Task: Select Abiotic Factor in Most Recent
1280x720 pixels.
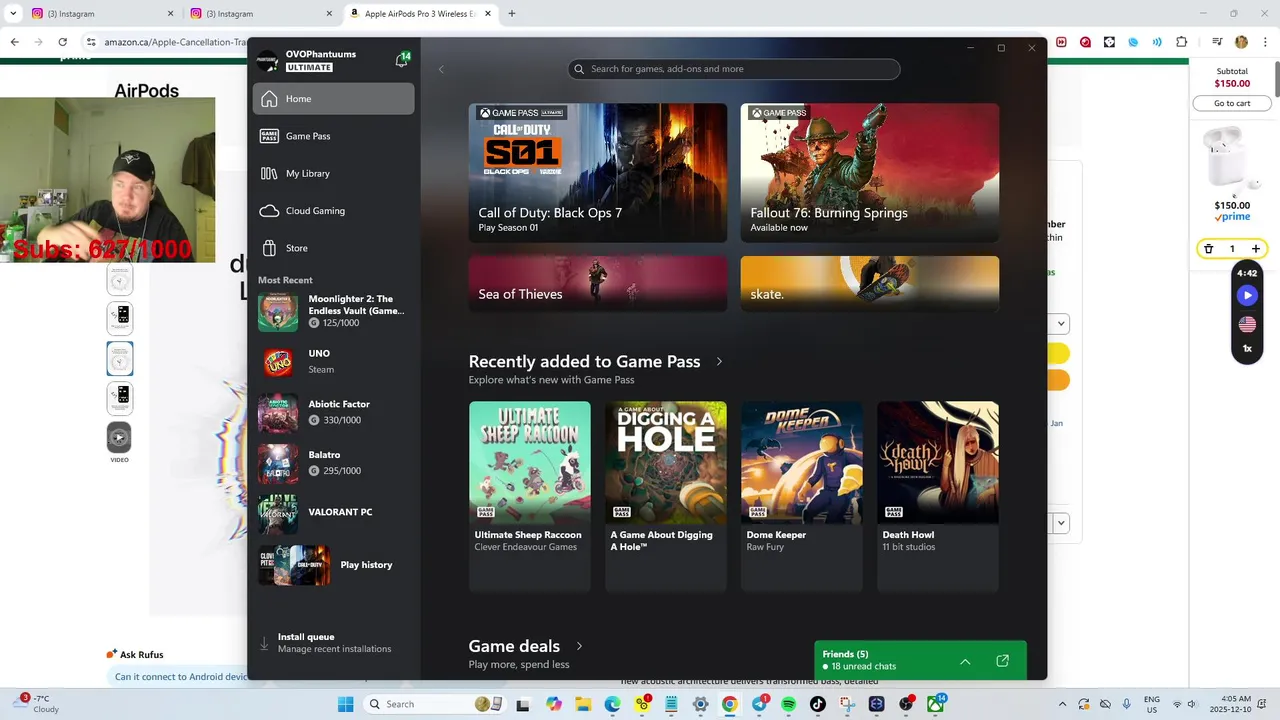Action: coord(333,412)
